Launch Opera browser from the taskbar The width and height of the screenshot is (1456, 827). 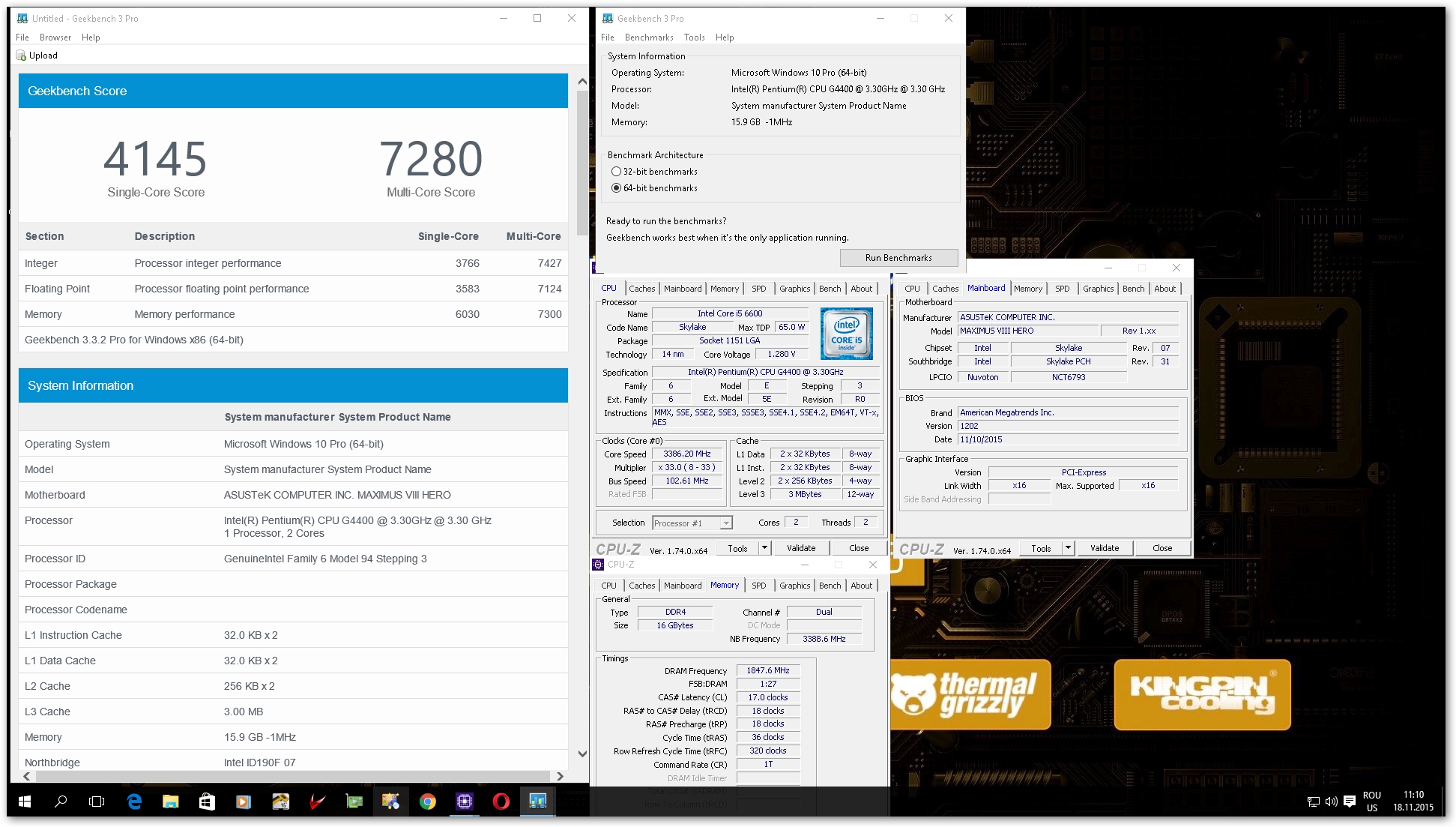501,802
